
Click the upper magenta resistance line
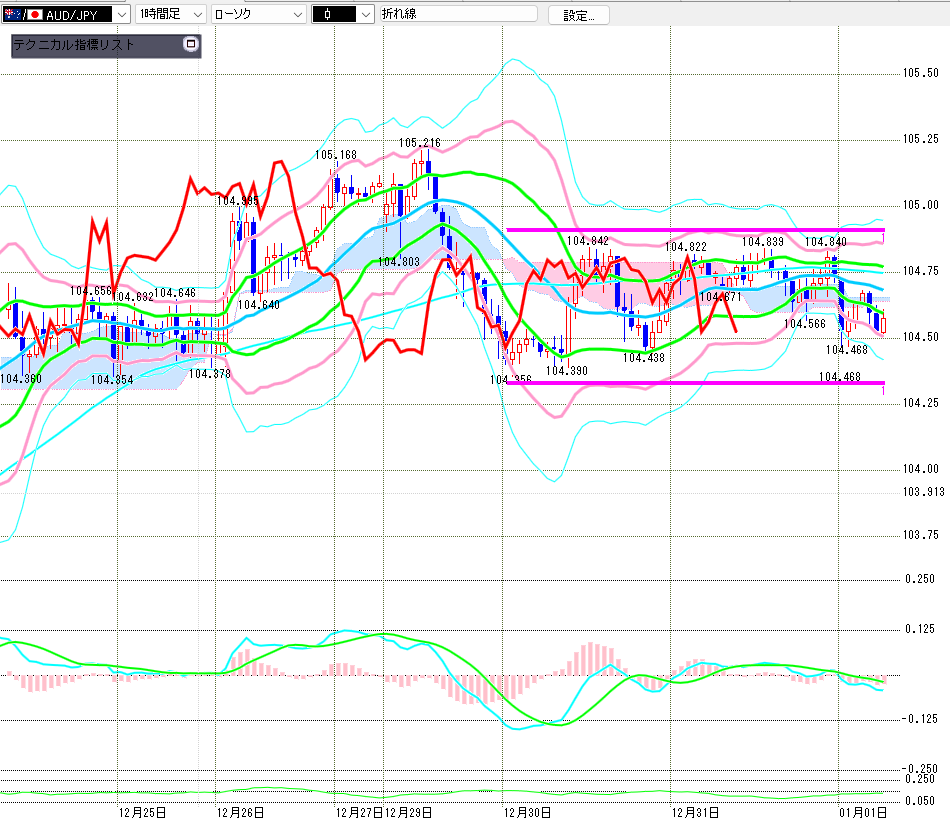(700, 230)
